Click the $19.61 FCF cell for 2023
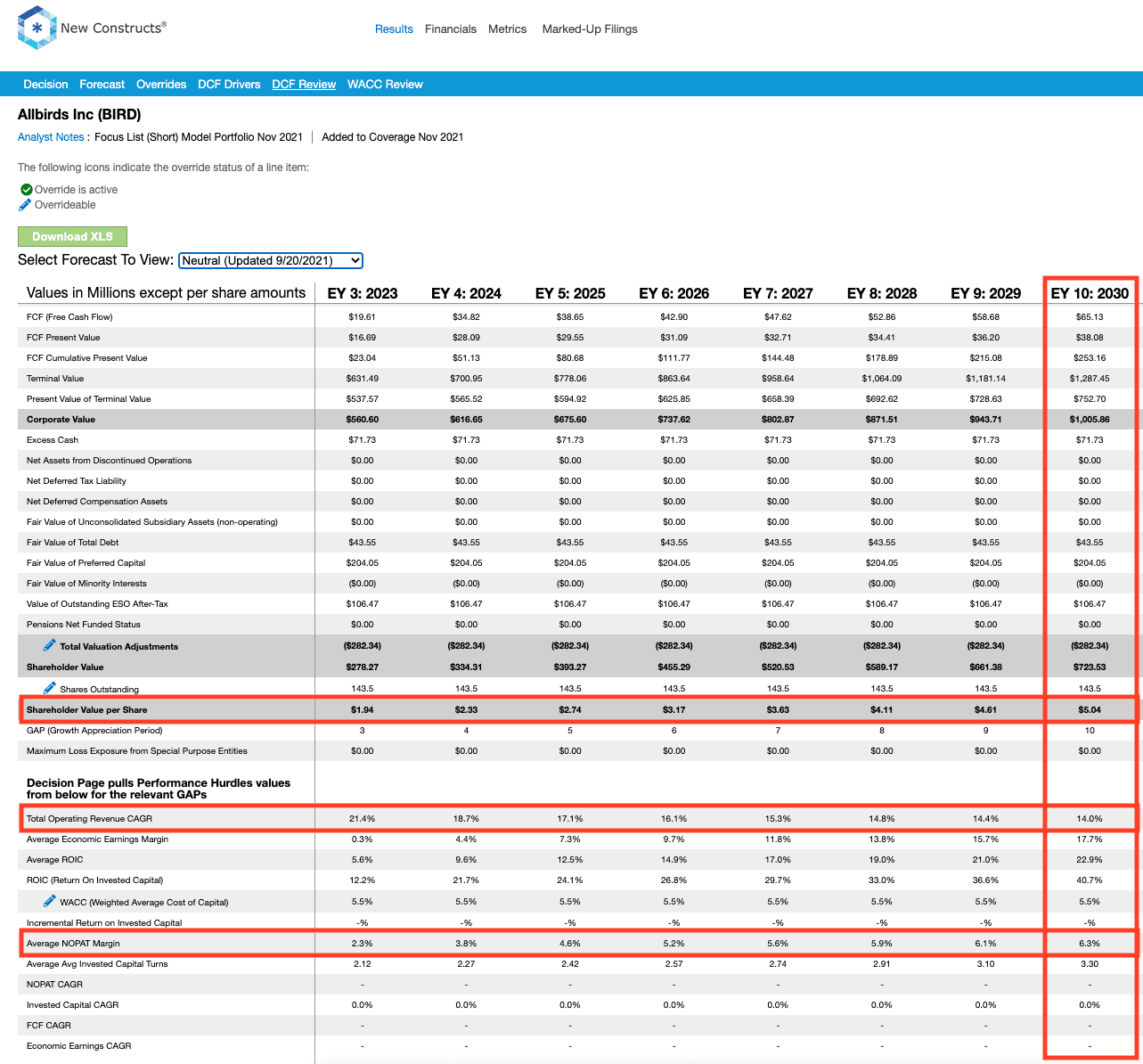Image resolution: width=1143 pixels, height=1064 pixels. [363, 317]
